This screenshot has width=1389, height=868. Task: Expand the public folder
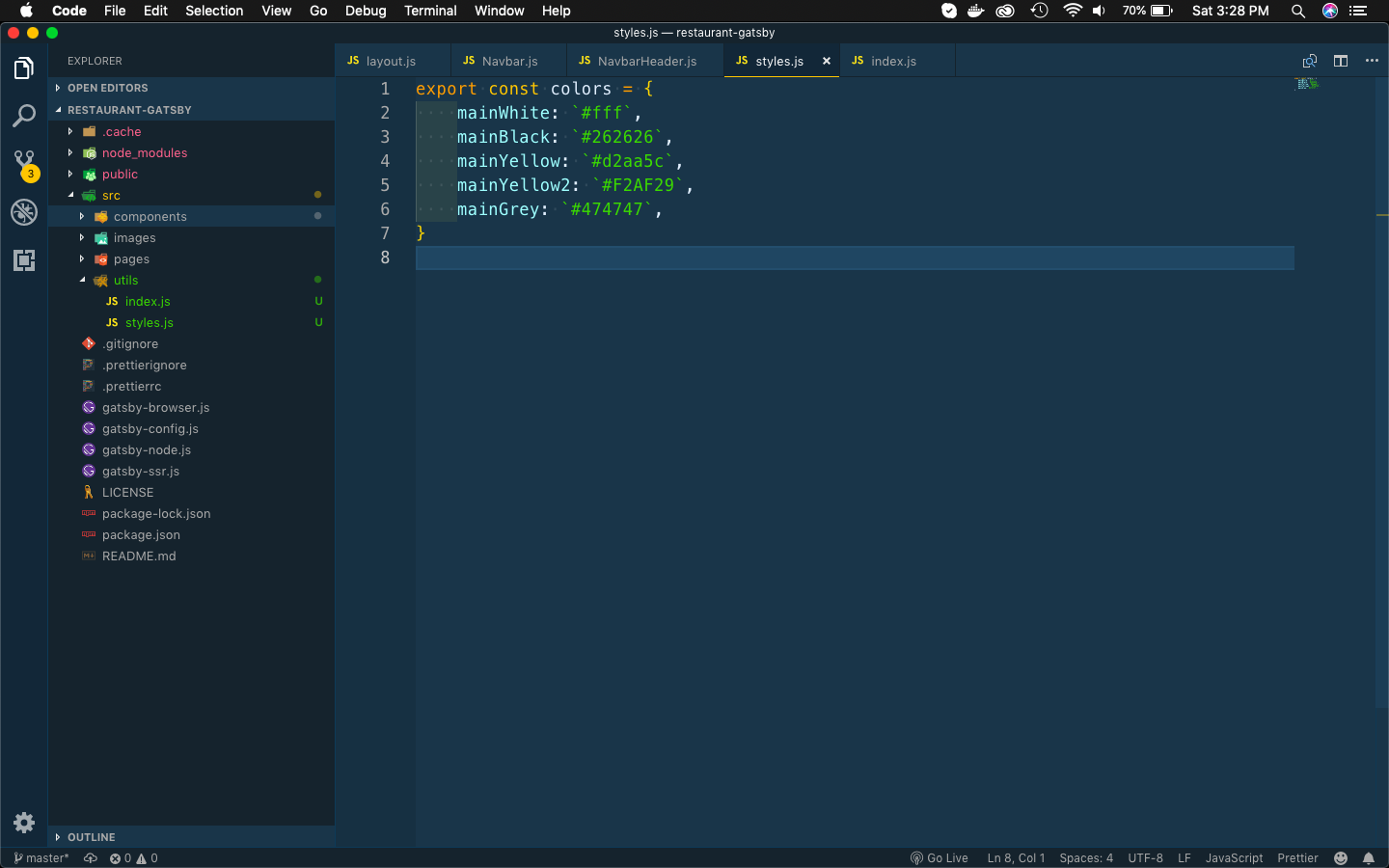[x=191, y=175]
